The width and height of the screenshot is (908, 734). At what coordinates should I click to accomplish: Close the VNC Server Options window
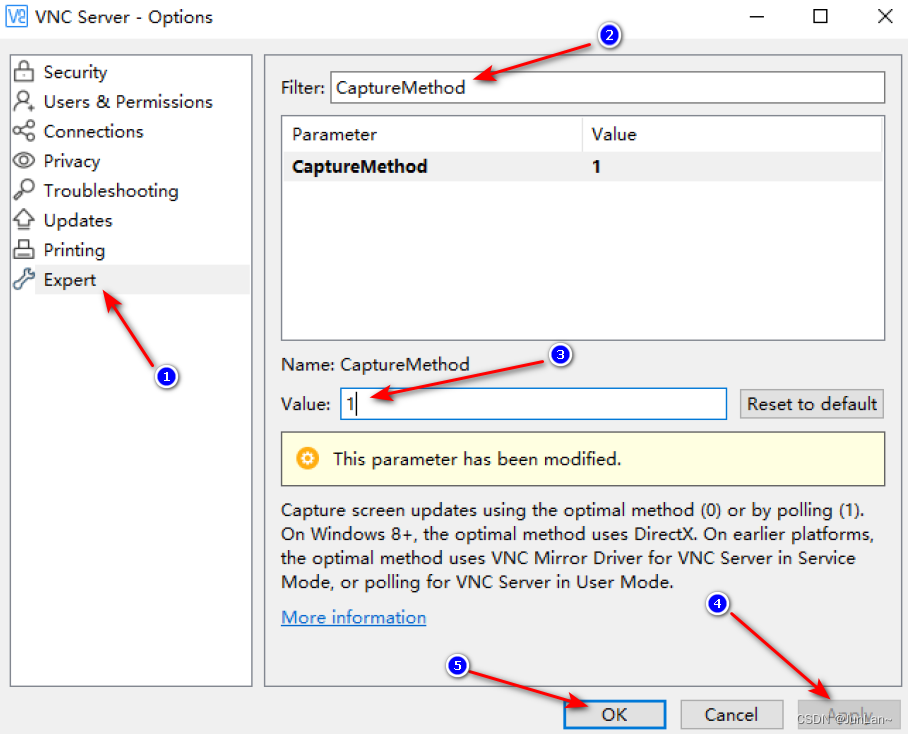click(x=885, y=16)
